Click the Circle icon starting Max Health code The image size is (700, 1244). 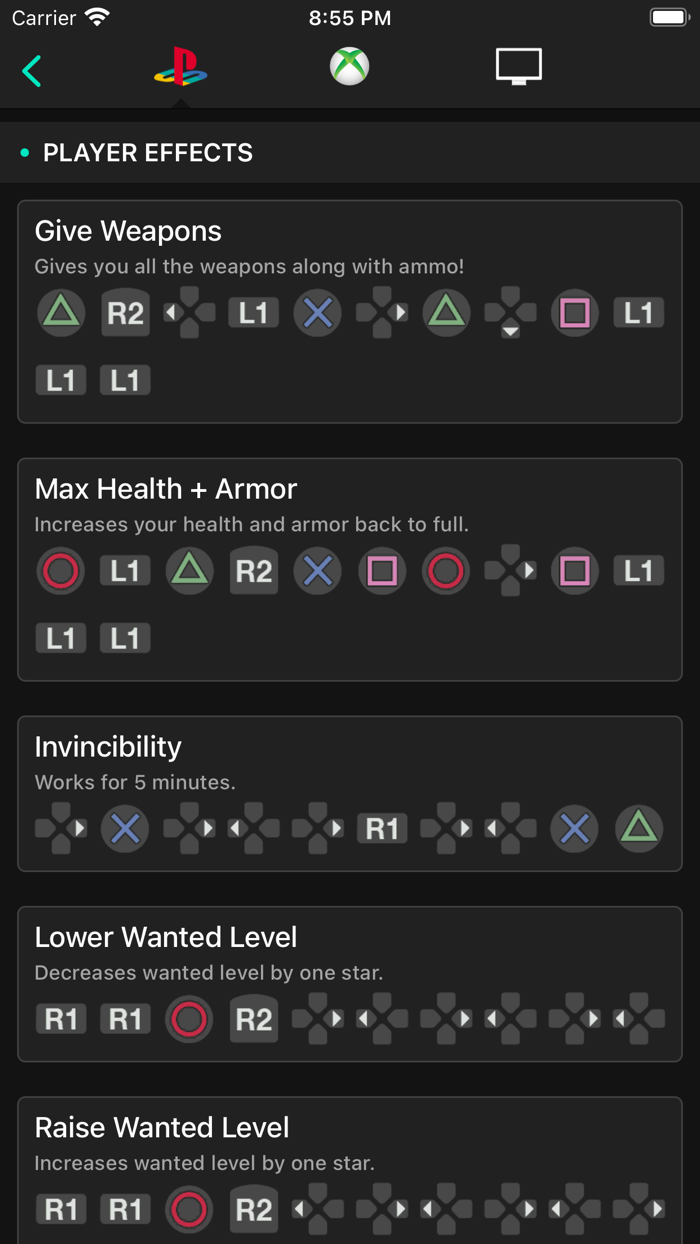61,570
